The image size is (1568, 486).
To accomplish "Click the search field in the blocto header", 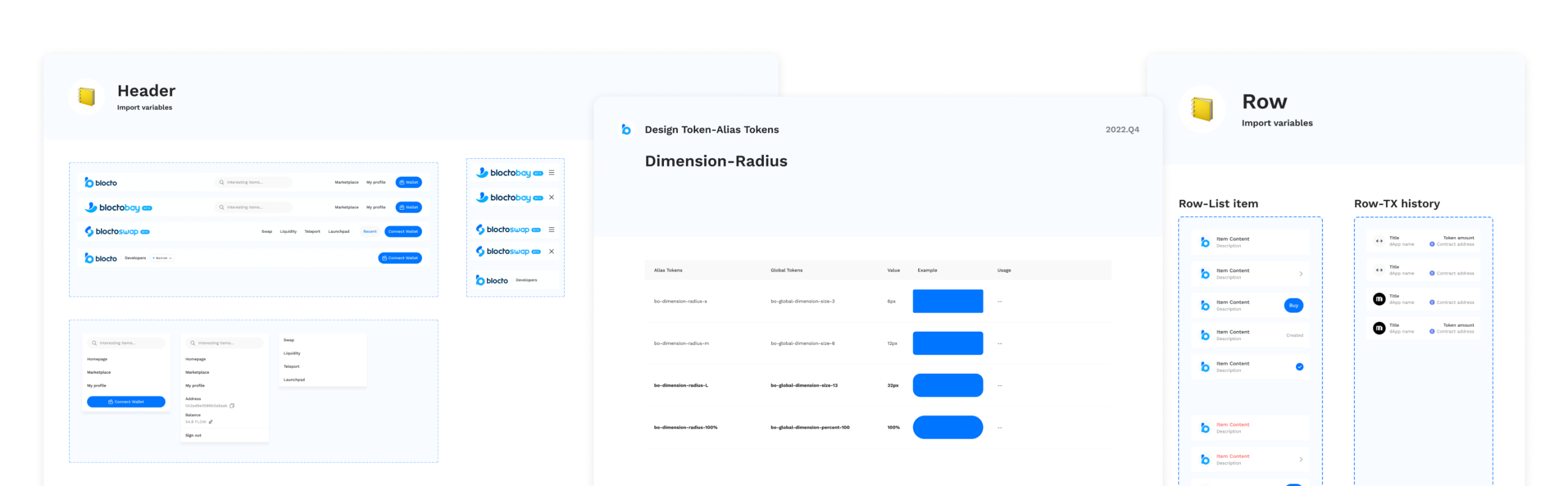I will [254, 183].
